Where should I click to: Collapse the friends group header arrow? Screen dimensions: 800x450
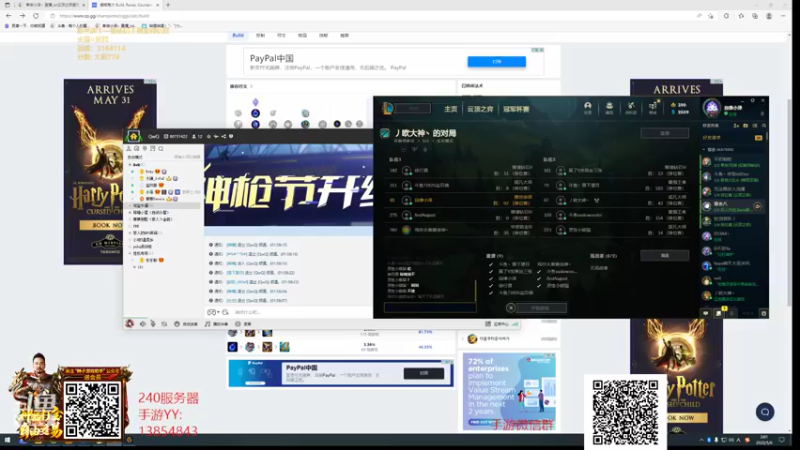point(704,149)
